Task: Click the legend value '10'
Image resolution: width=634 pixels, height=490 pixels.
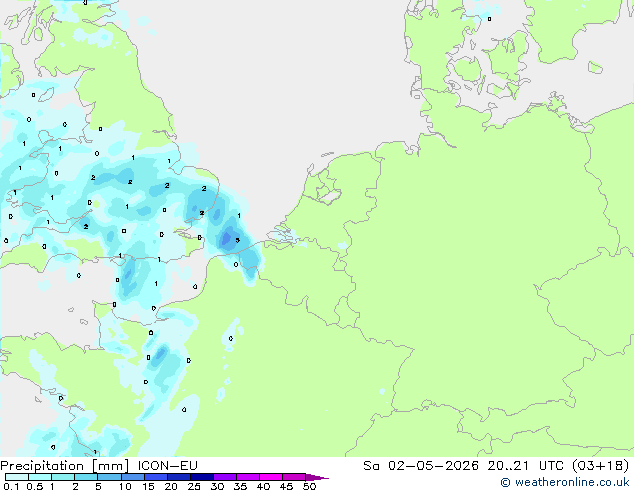Action: [x=125, y=486]
